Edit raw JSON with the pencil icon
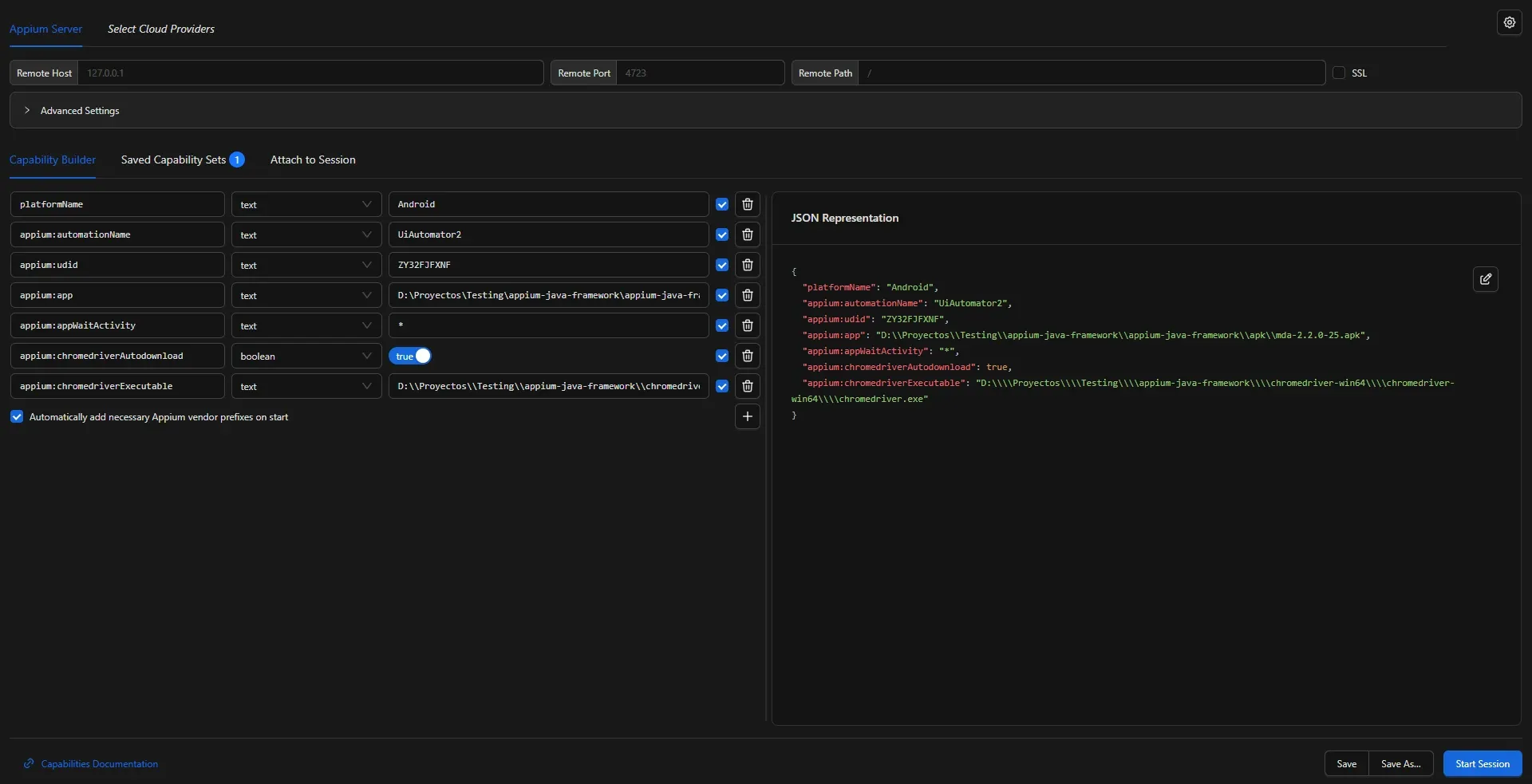Viewport: 1532px width, 784px height. [1485, 279]
